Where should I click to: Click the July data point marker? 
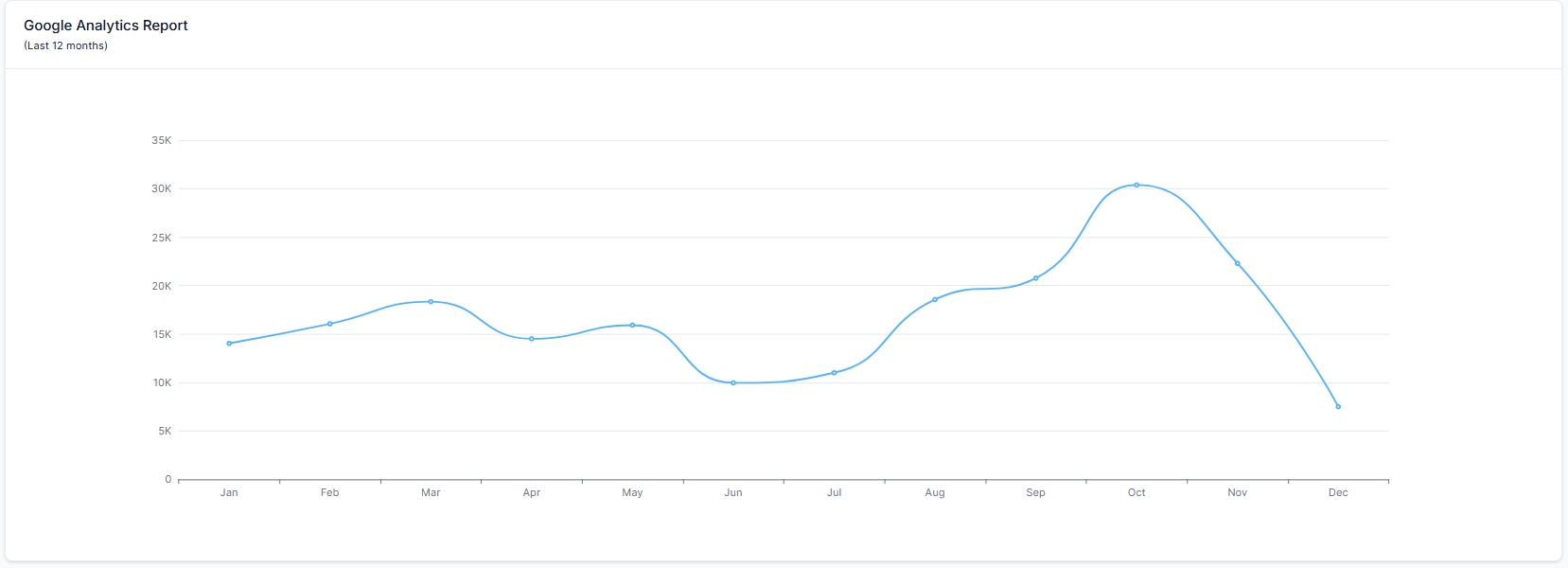[x=834, y=373]
